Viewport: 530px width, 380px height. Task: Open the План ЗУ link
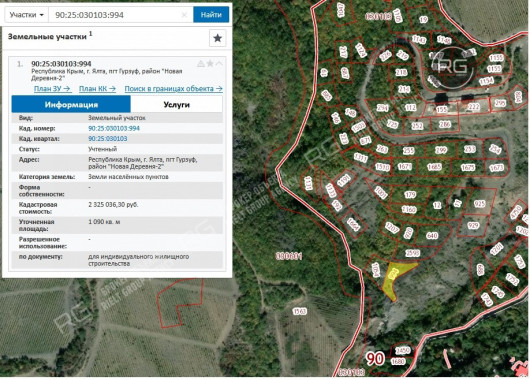coord(52,89)
